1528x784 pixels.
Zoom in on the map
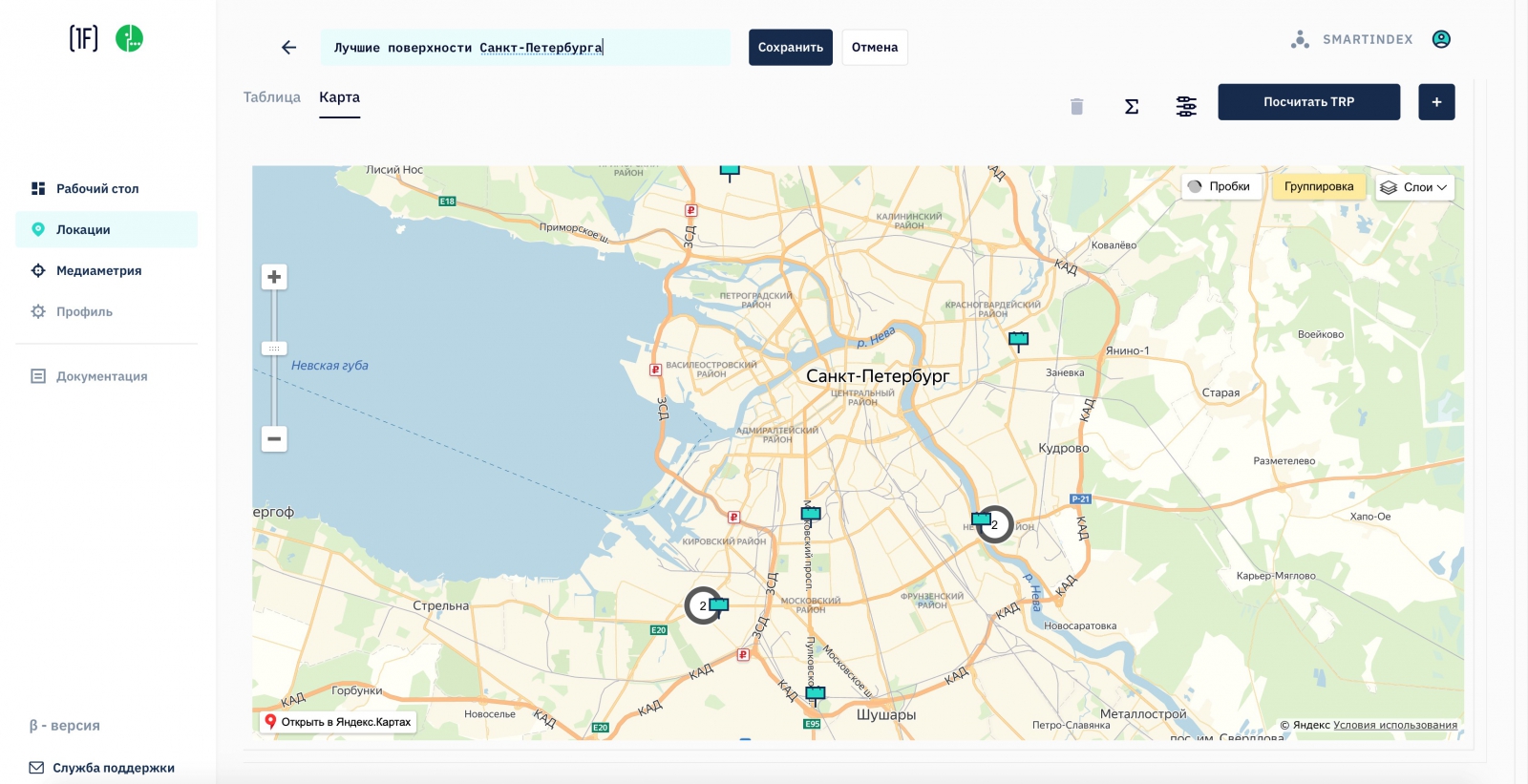coord(274,277)
